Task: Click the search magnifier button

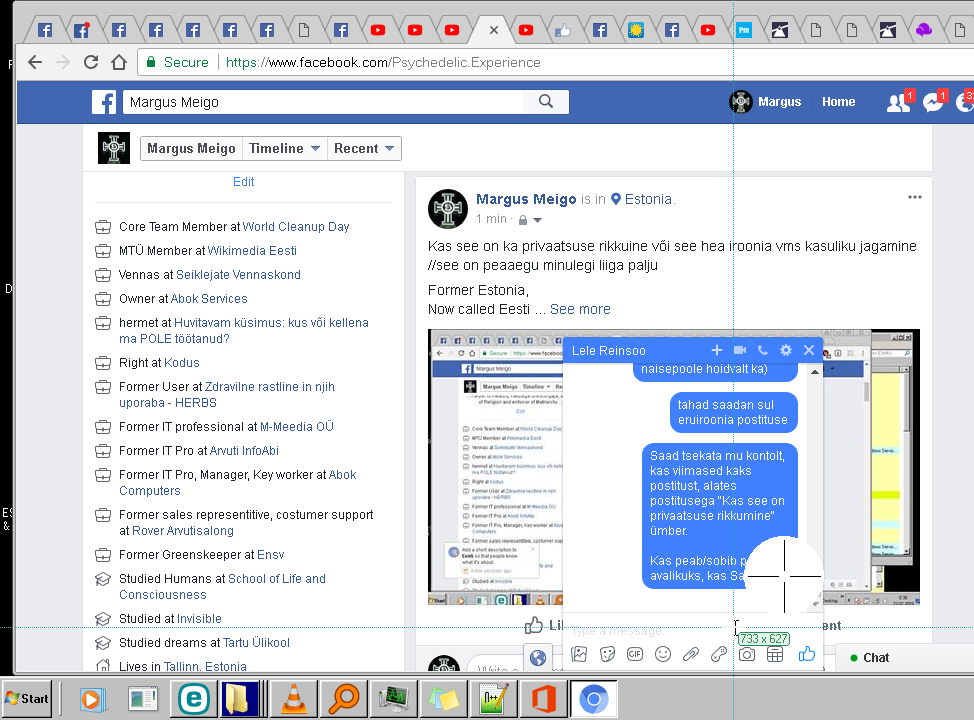Action: 545,101
